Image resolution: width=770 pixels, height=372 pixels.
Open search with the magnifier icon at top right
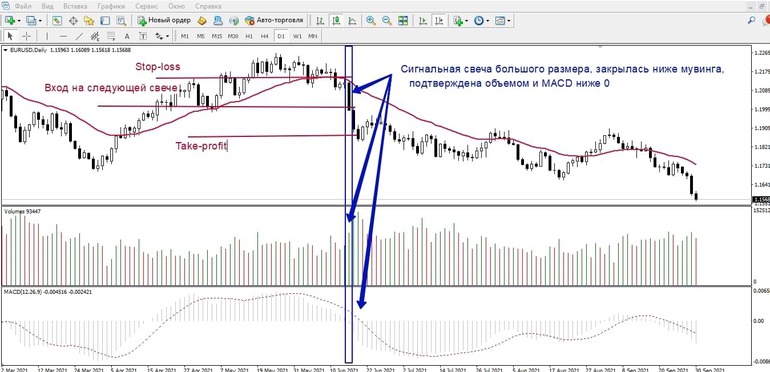pos(751,21)
